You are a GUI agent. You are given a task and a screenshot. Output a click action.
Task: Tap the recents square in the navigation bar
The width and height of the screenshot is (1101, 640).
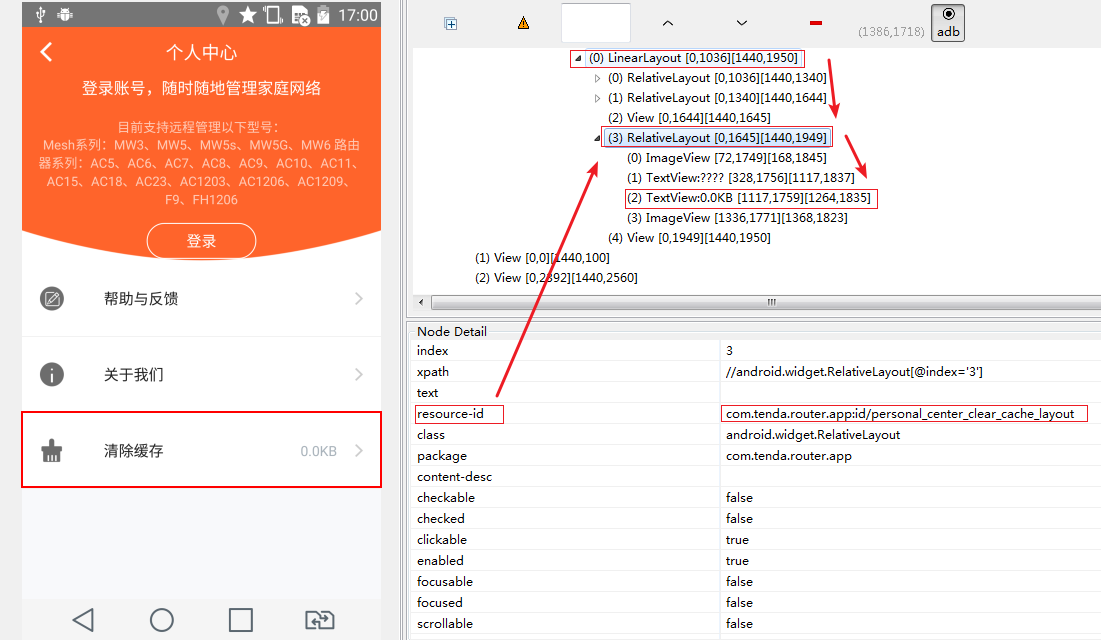click(240, 620)
